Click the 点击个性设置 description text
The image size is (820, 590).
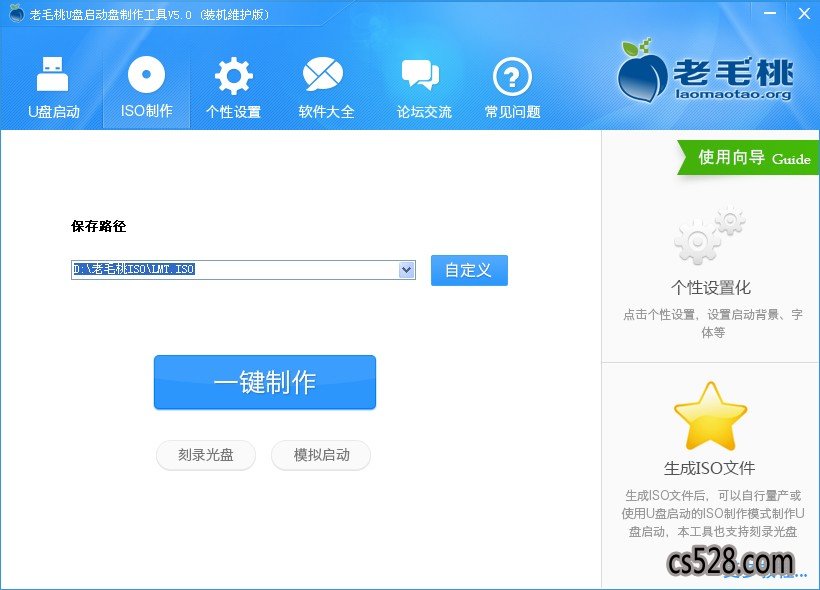click(x=713, y=323)
